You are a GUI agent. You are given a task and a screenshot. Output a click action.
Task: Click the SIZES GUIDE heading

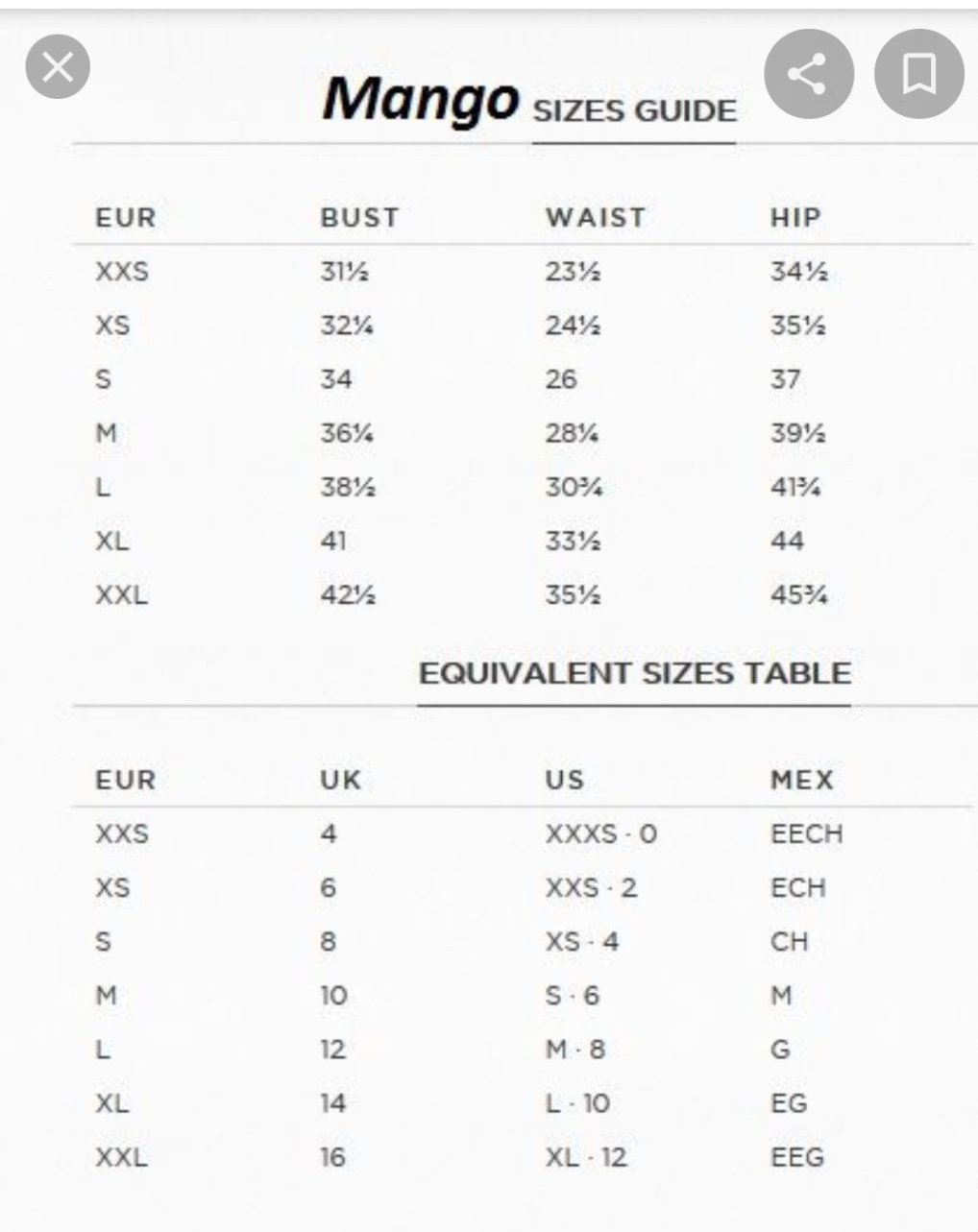pyautogui.click(x=634, y=111)
